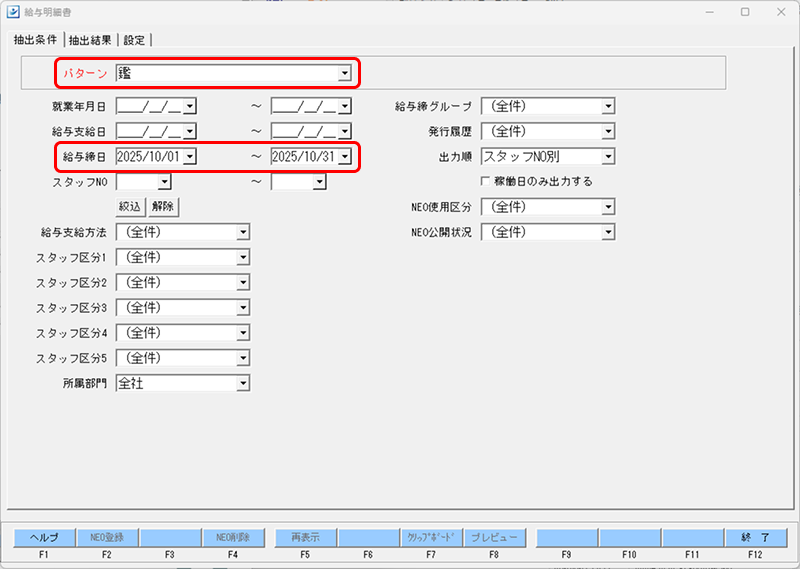800x569 pixels.
Task: Open the スタッフ区分5 dropdown
Action: point(243,358)
